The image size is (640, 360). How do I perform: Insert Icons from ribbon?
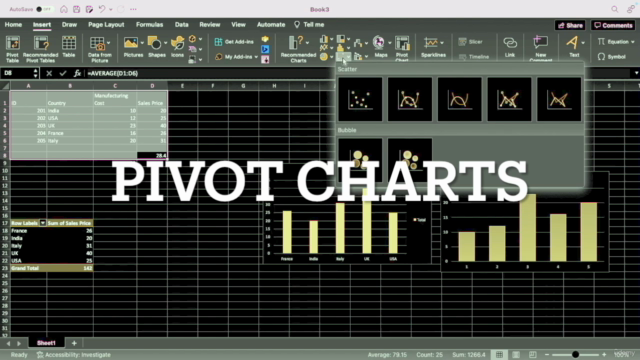(x=178, y=47)
